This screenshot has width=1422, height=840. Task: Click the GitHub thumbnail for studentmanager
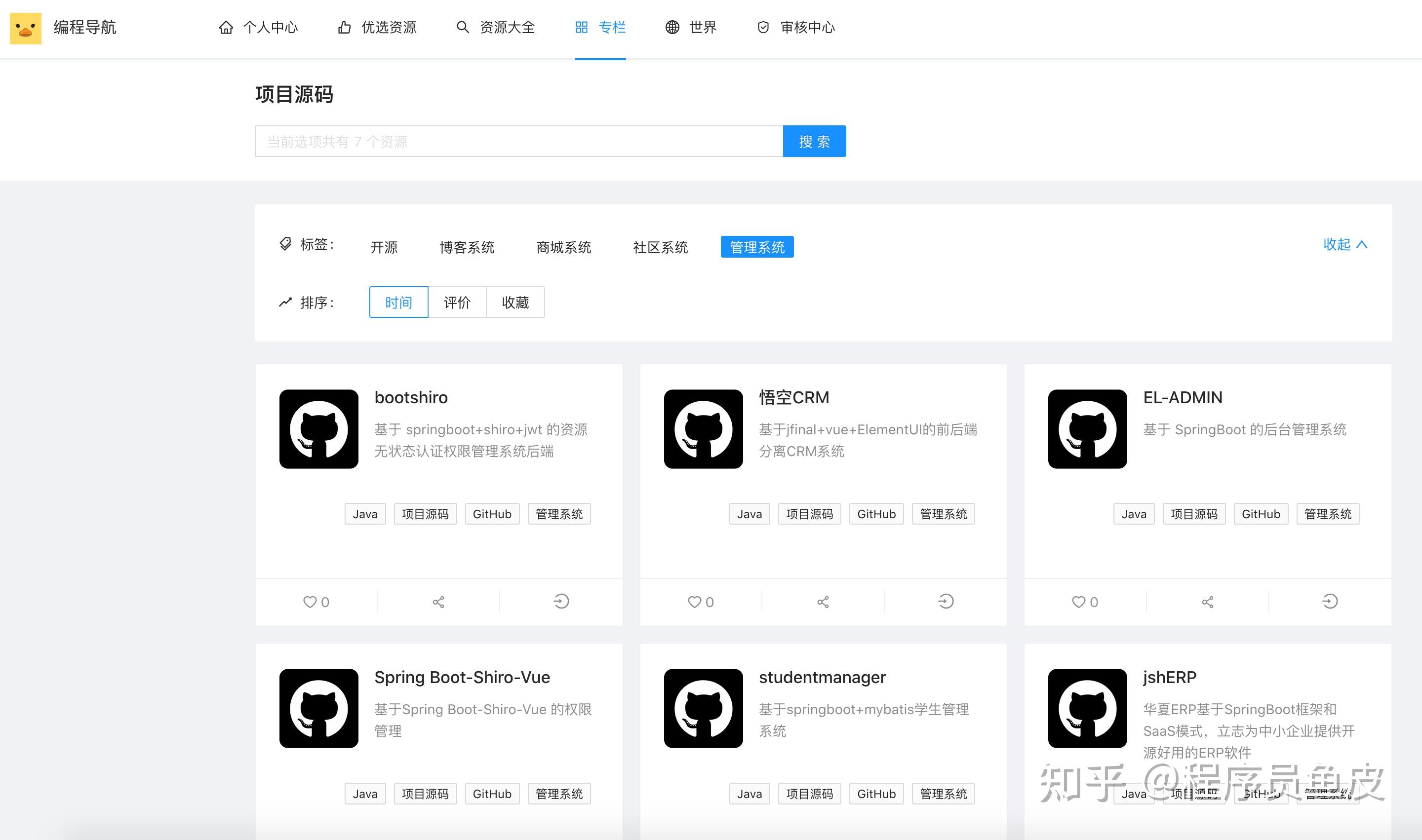703,708
